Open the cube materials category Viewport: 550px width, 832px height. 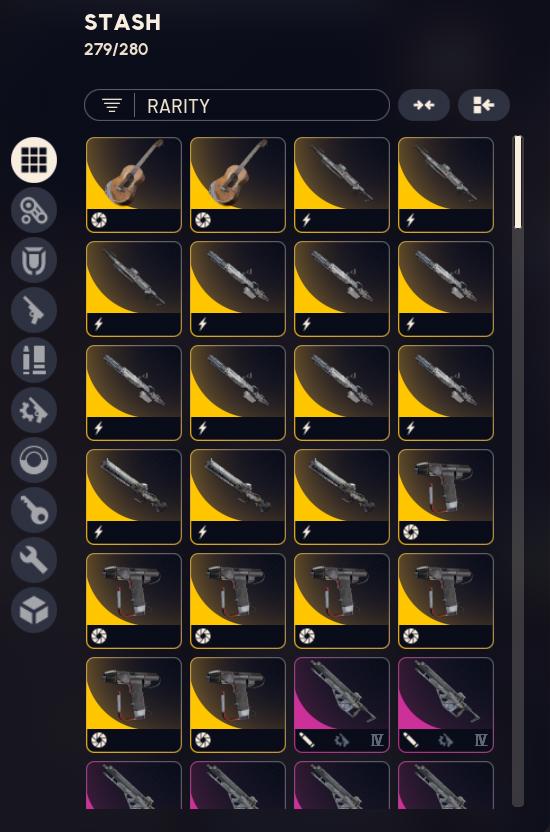click(x=34, y=610)
